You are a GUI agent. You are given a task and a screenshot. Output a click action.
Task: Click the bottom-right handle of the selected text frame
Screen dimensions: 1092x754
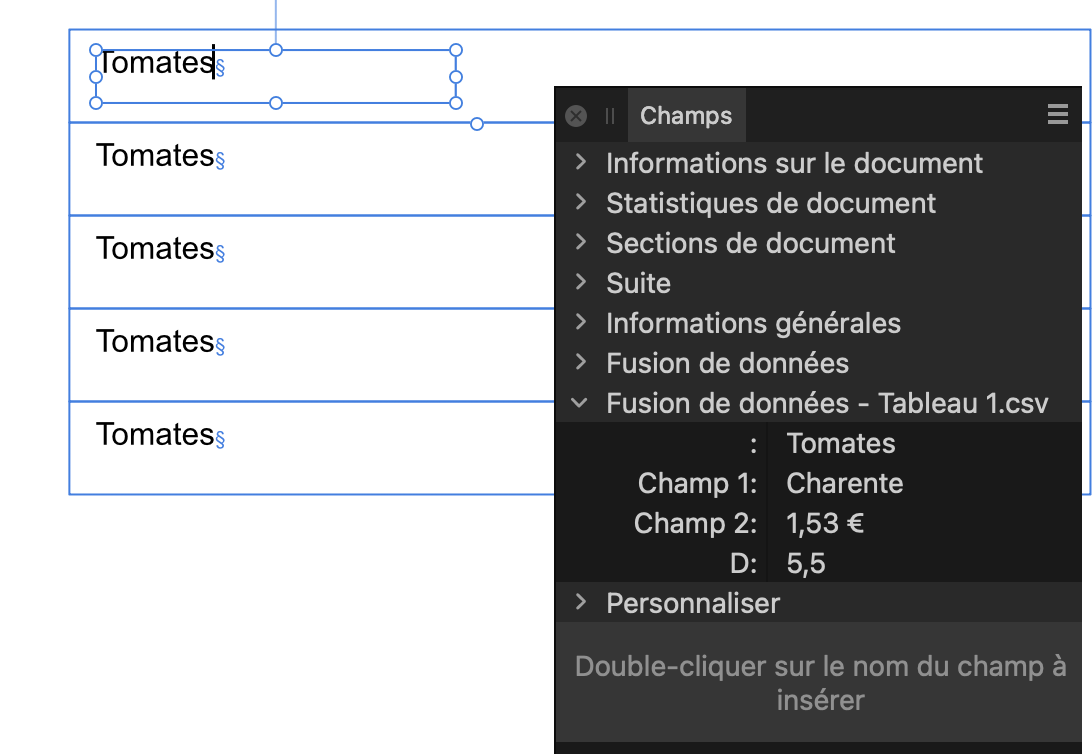pyautogui.click(x=456, y=103)
